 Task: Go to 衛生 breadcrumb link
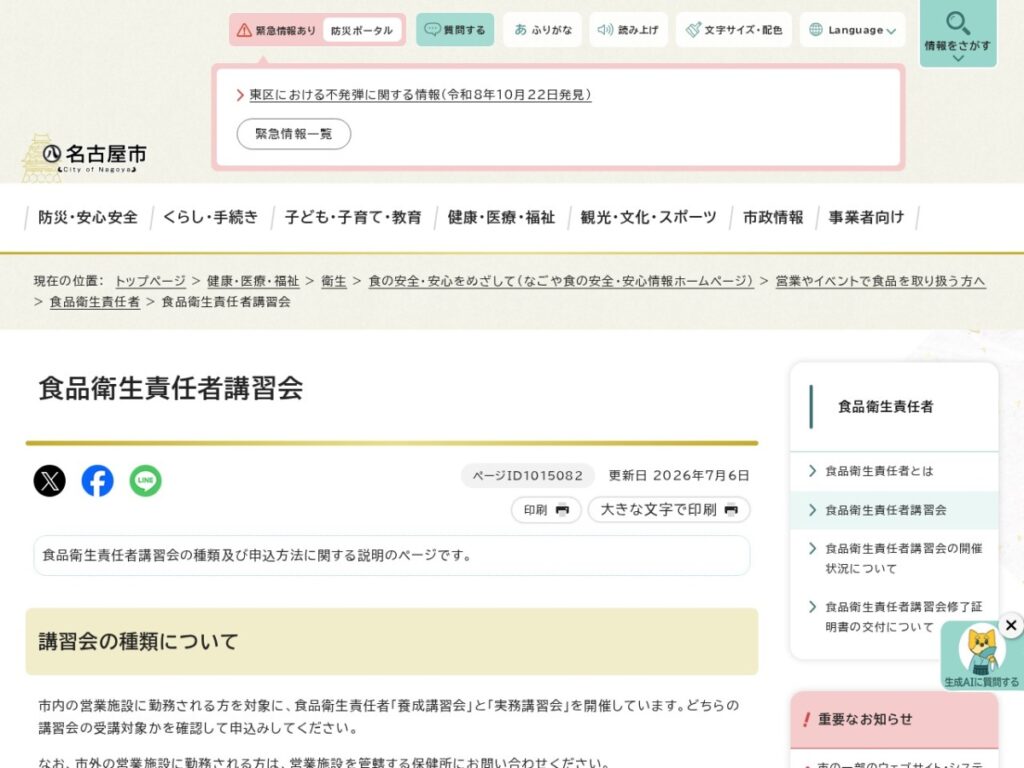(x=334, y=281)
